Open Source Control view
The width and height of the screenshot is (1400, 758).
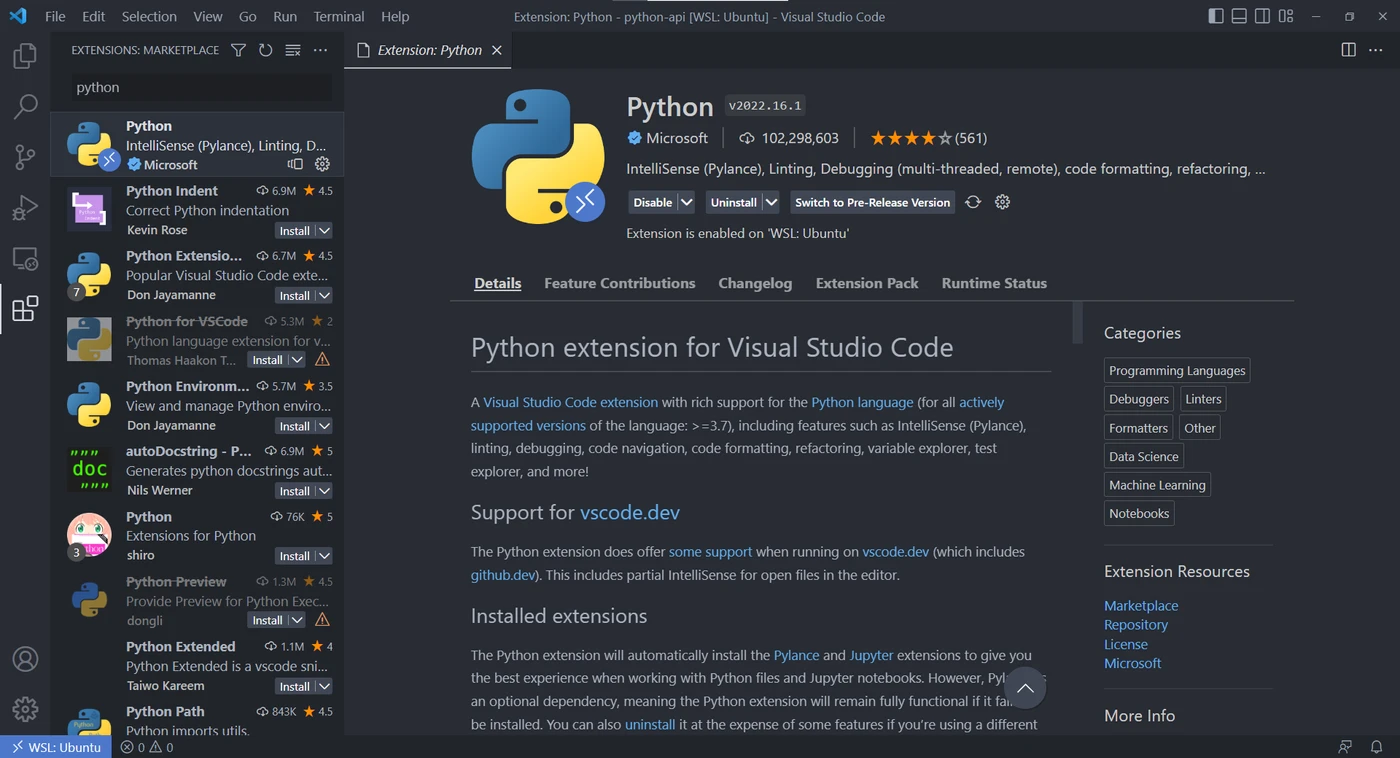click(x=25, y=157)
